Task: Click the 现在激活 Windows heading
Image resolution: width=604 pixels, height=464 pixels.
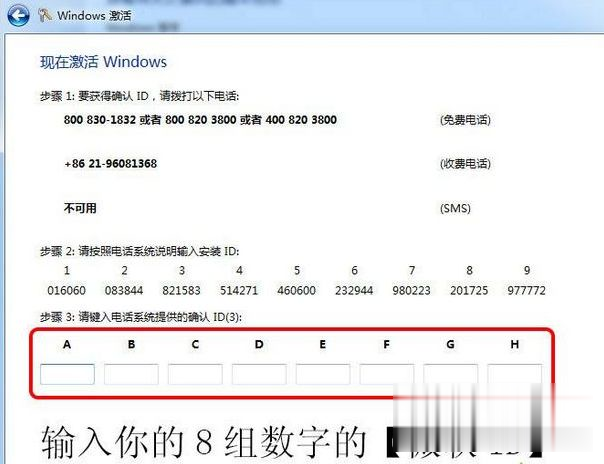Action: pos(103,62)
